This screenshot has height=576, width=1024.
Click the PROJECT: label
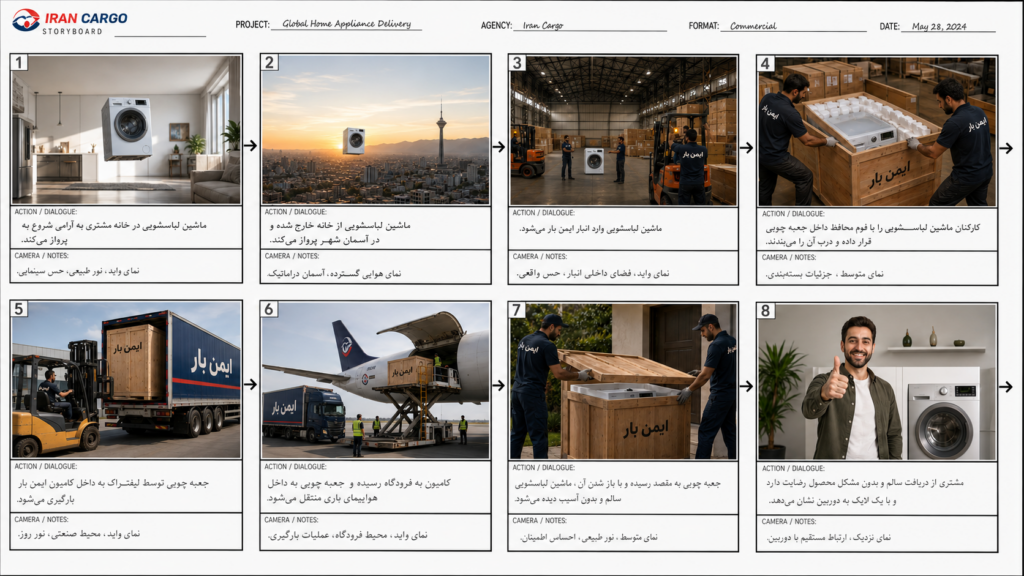coord(252,25)
